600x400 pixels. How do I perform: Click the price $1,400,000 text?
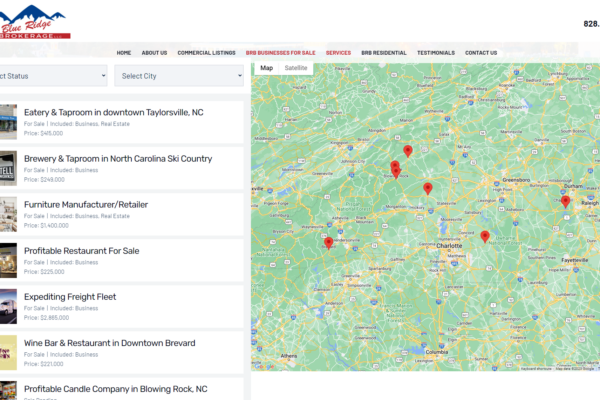46,226
